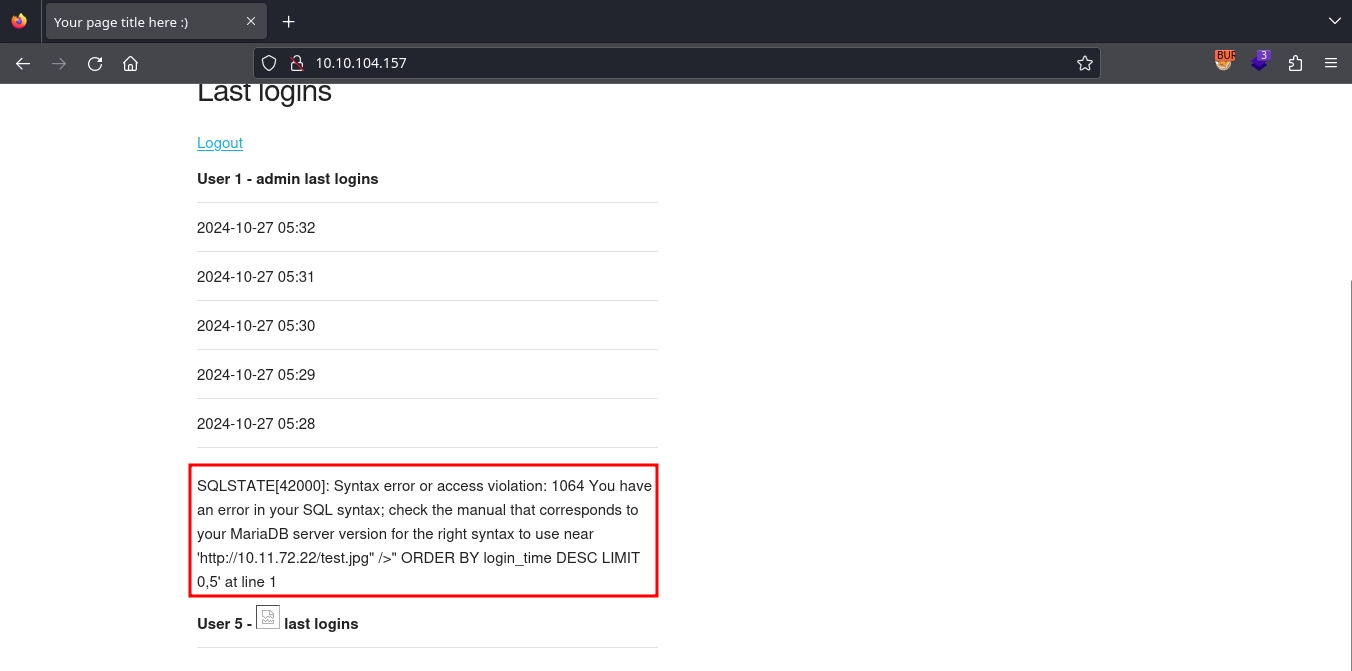Open the Extensions puzzle-piece menu
This screenshot has height=671, width=1352.
(x=1296, y=63)
